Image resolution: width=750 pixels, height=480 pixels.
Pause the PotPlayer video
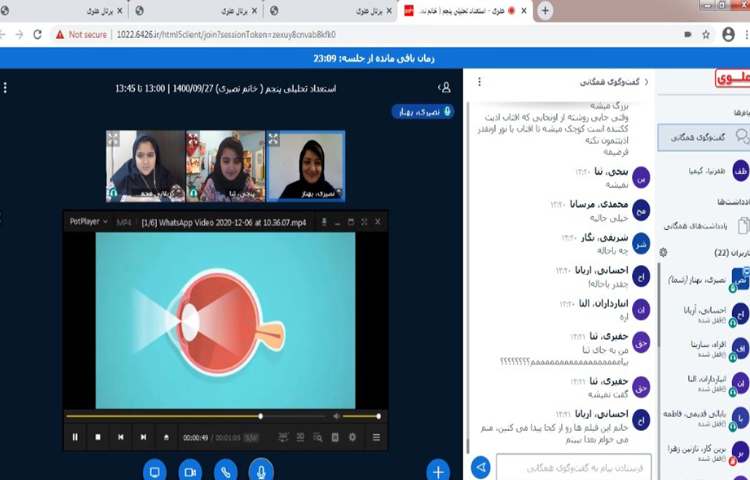tap(75, 437)
